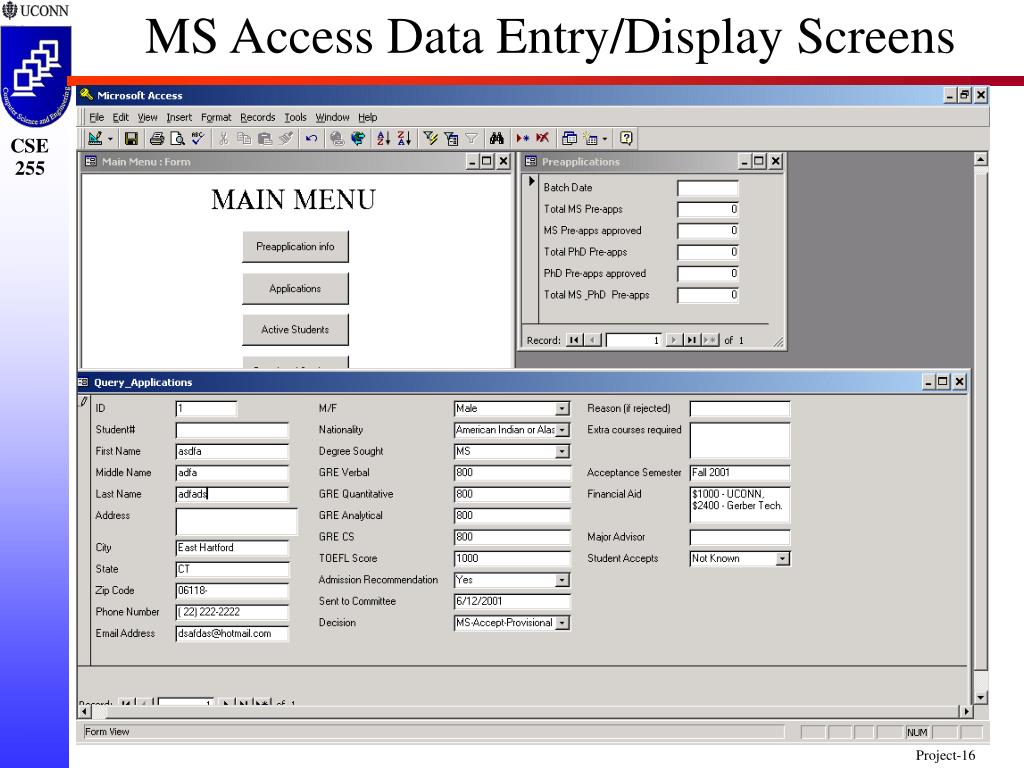Click the Active Students button

(x=295, y=330)
